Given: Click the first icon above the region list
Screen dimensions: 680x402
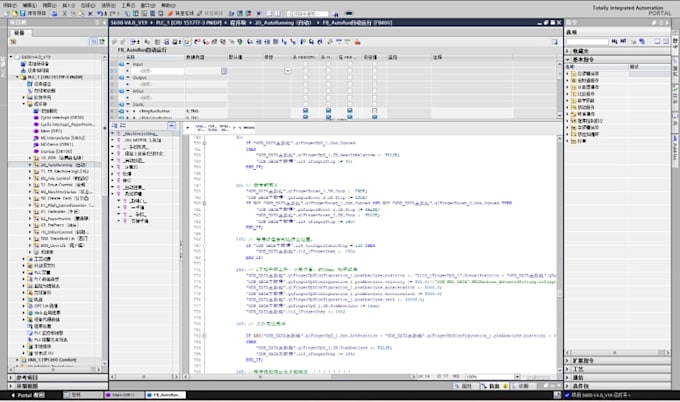Looking at the screenshot, I should click(114, 125).
